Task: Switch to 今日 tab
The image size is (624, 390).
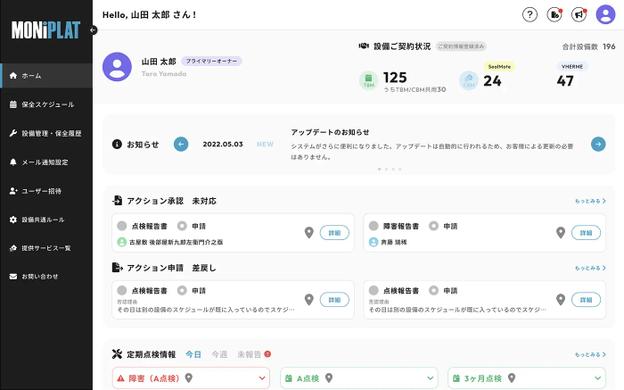Action: coord(193,354)
